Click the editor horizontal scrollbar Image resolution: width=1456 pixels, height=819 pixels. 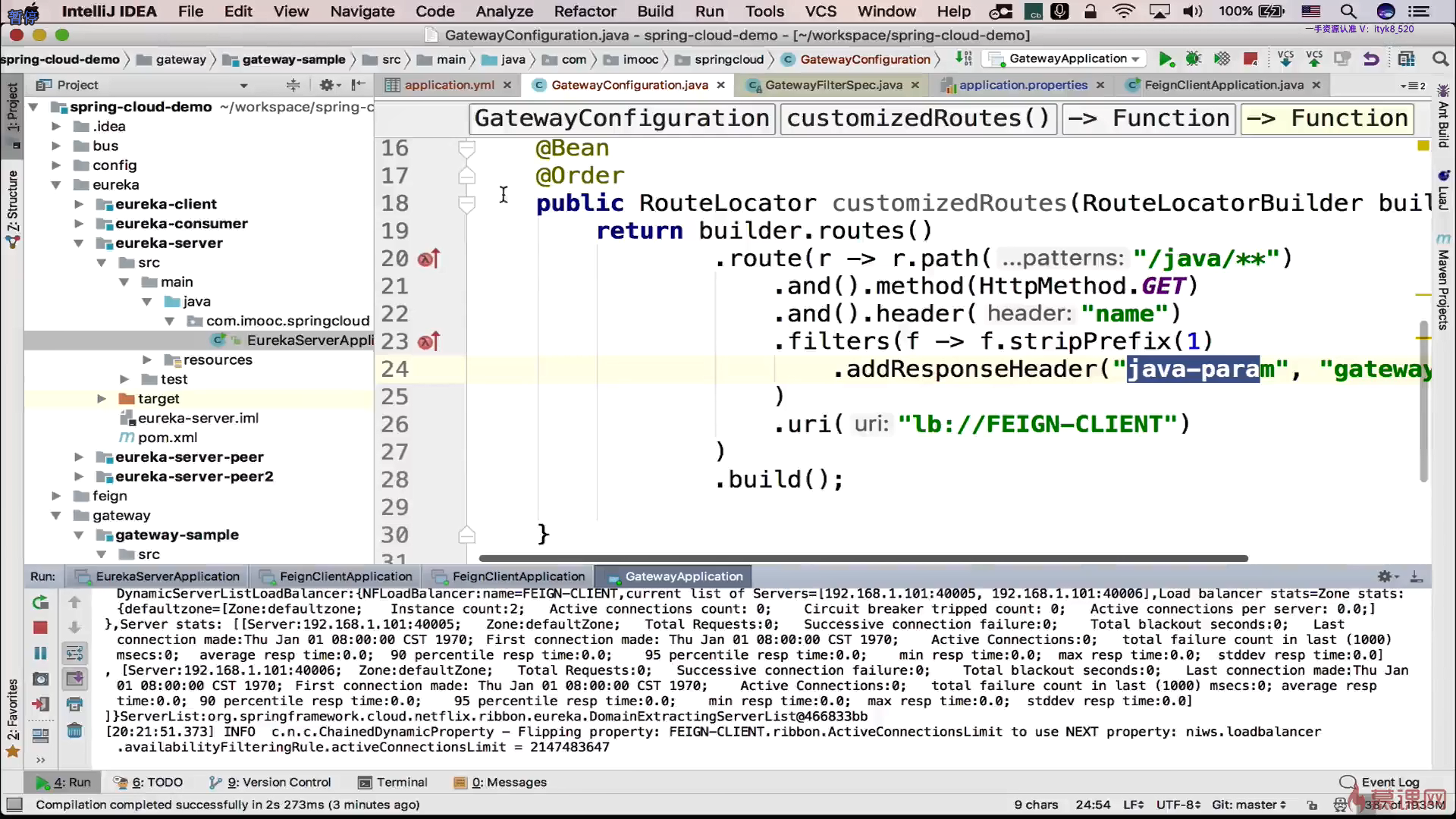pos(862,559)
